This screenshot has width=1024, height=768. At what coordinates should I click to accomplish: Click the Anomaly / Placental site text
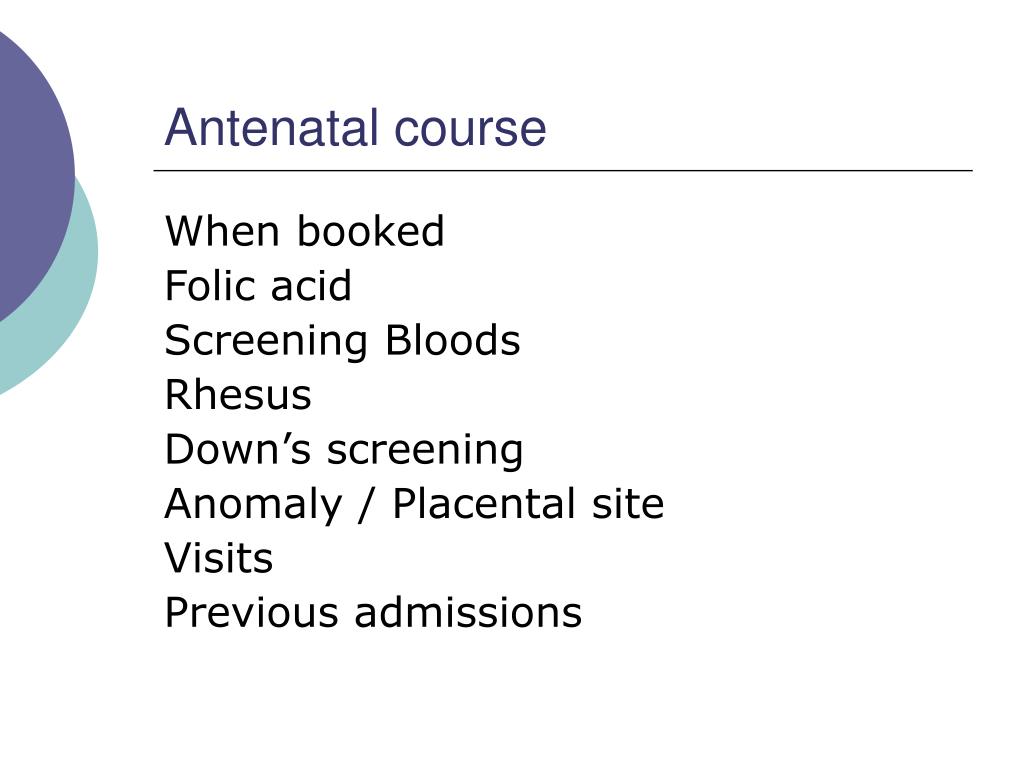pyautogui.click(x=415, y=505)
